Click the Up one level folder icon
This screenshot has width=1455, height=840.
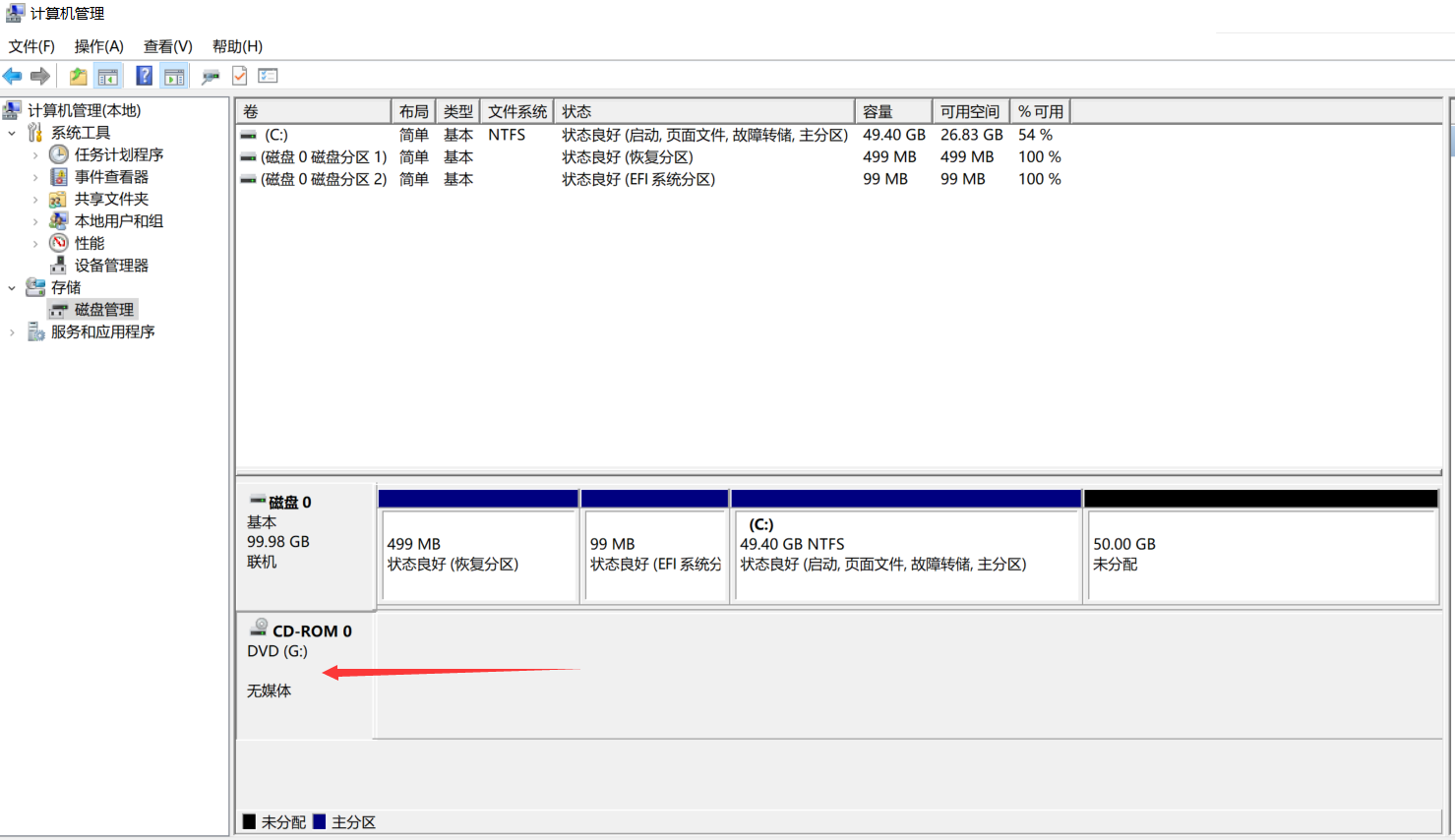coord(78,76)
